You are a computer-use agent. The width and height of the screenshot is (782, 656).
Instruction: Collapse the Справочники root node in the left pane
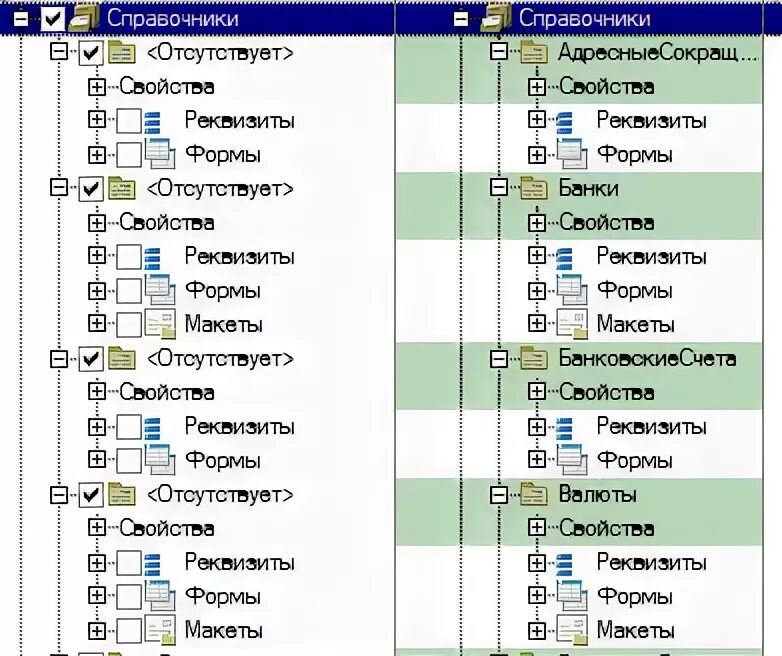[x=21, y=19]
